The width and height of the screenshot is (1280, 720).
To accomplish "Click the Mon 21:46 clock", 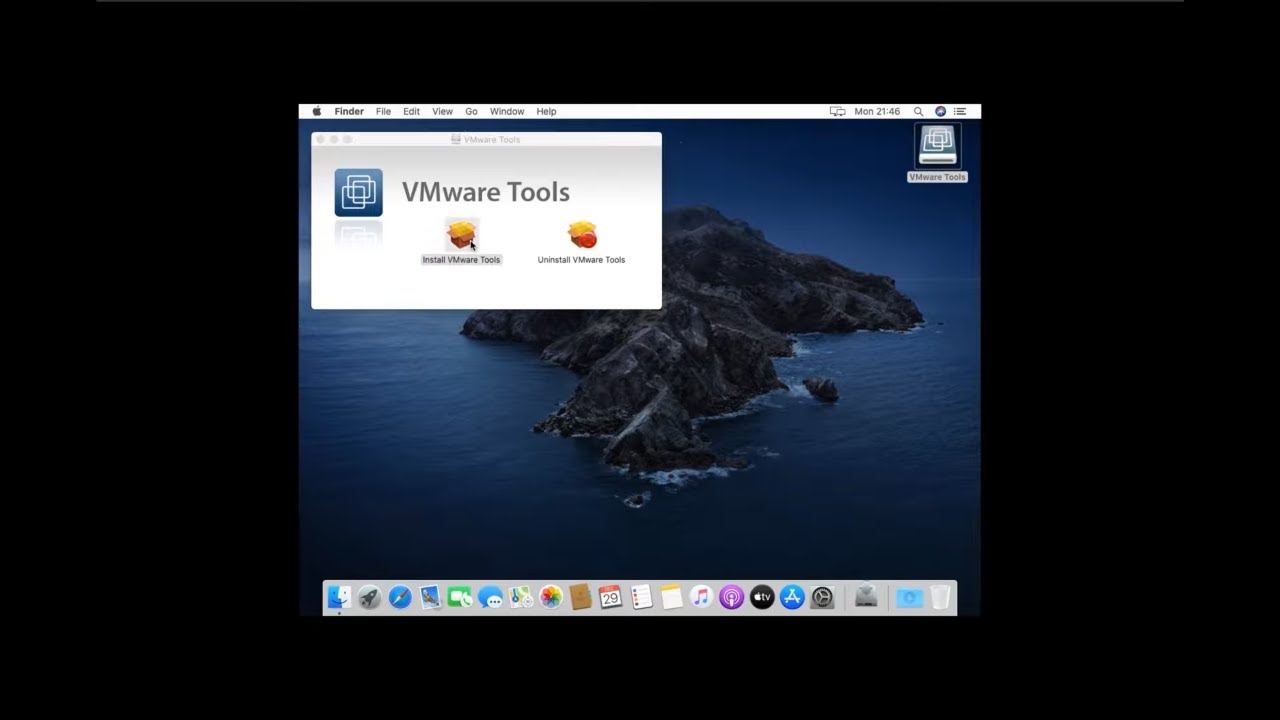I will tap(877, 111).
